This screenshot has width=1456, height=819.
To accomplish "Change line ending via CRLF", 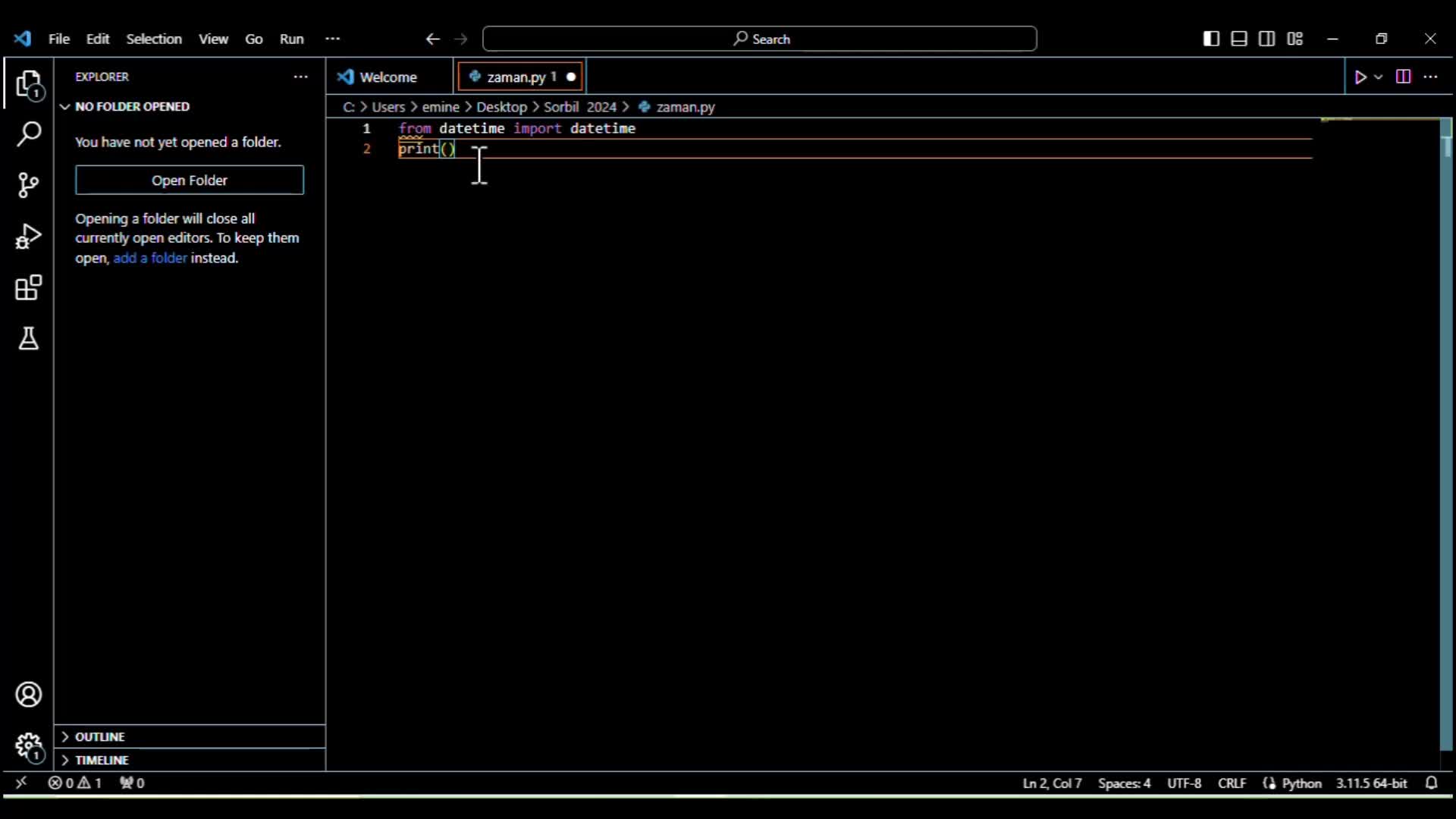I will (x=1232, y=783).
